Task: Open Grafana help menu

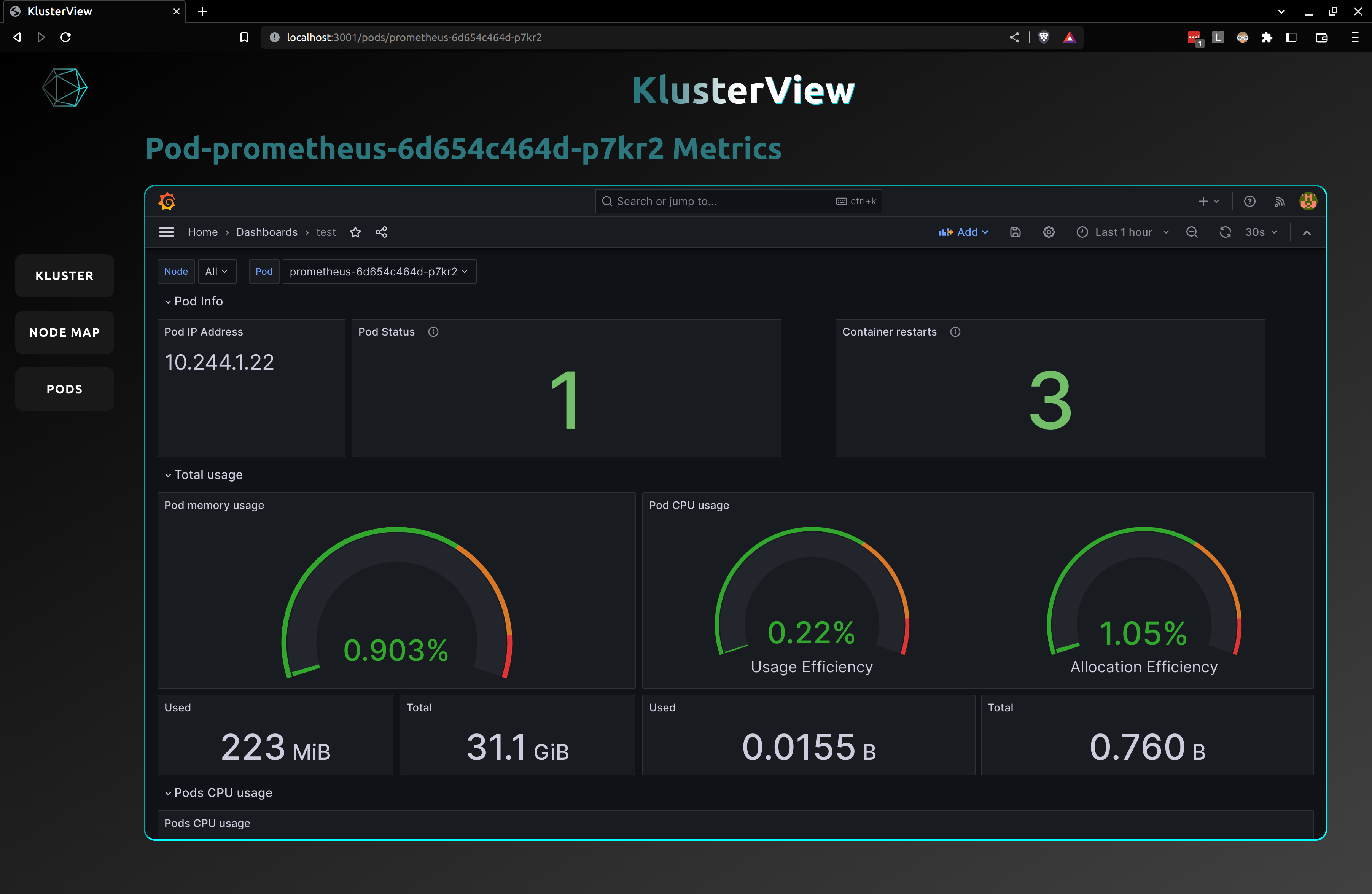Action: pos(1249,201)
